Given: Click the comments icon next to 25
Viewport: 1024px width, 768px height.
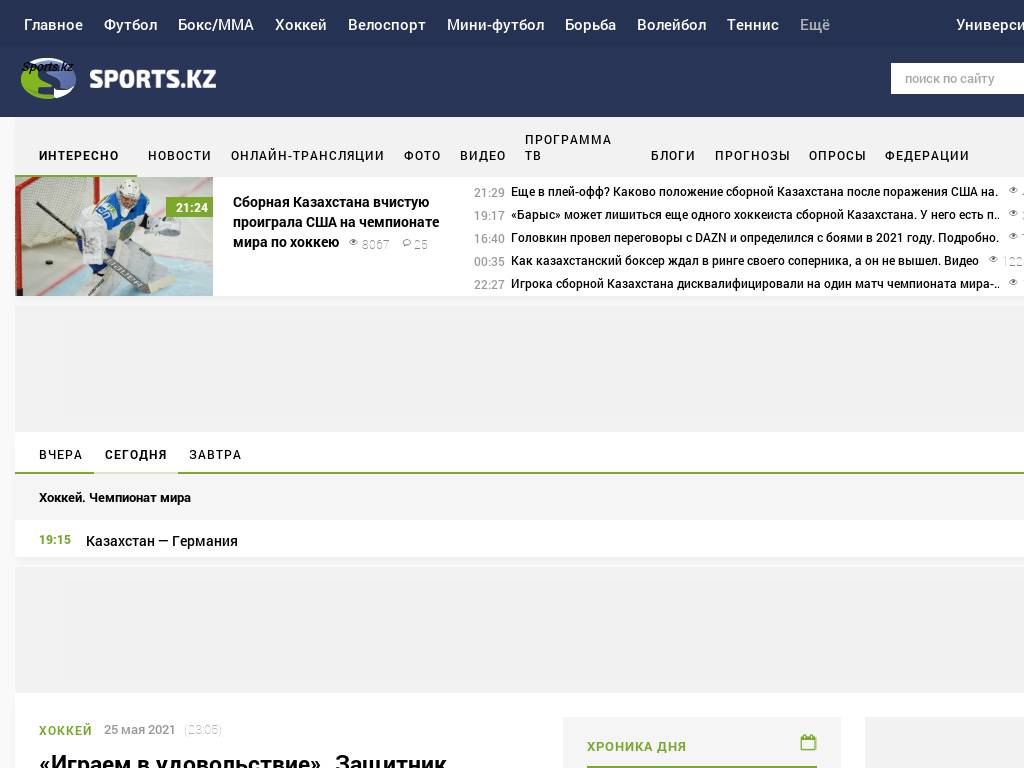Looking at the screenshot, I should (x=407, y=243).
